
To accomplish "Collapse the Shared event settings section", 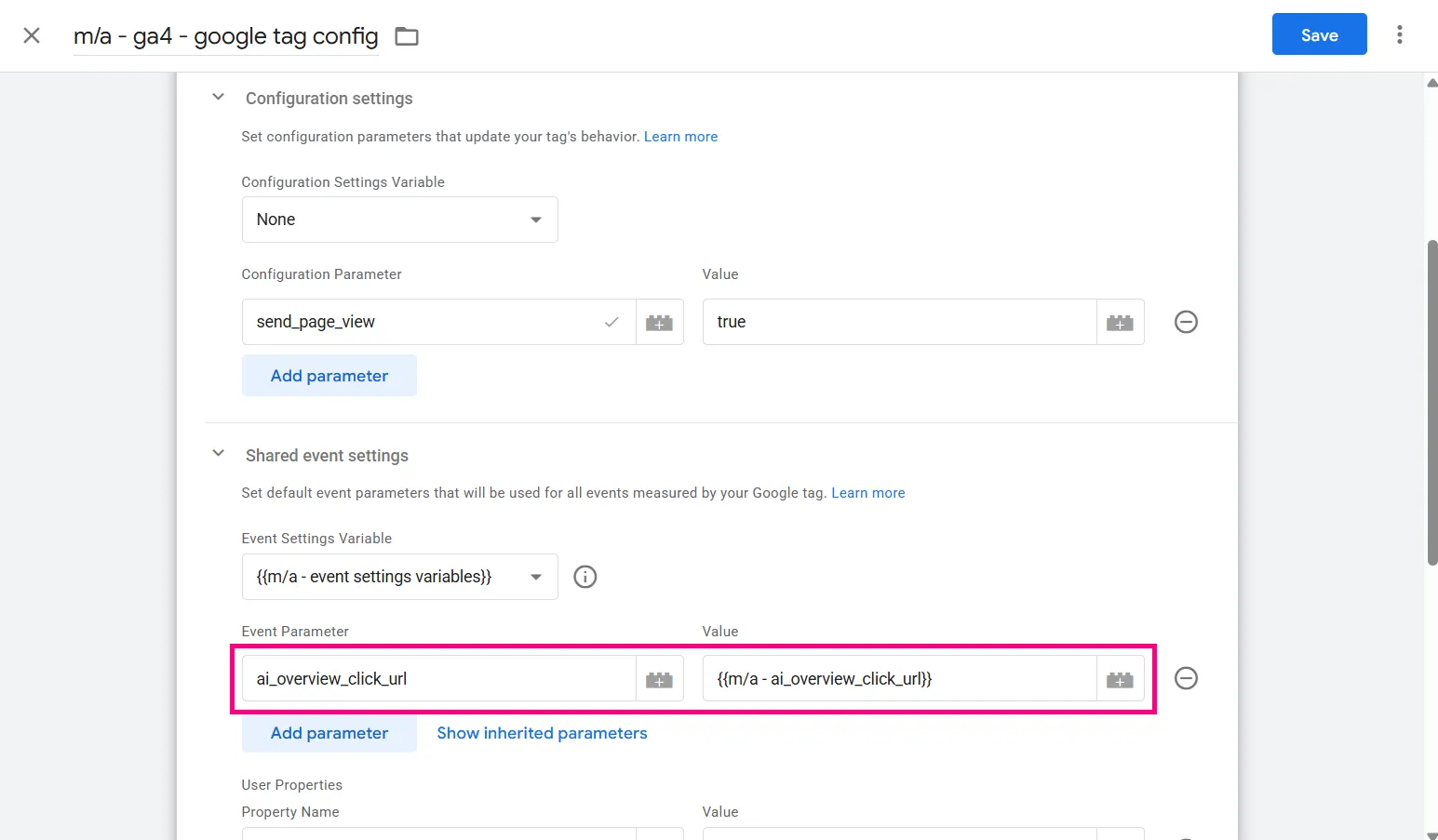I will [218, 454].
